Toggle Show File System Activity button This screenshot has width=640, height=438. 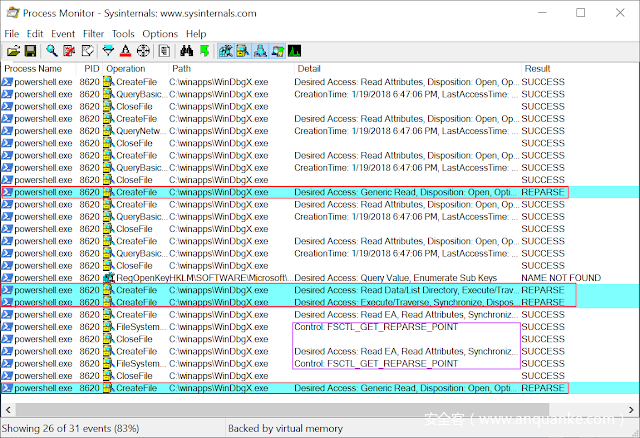[243, 51]
